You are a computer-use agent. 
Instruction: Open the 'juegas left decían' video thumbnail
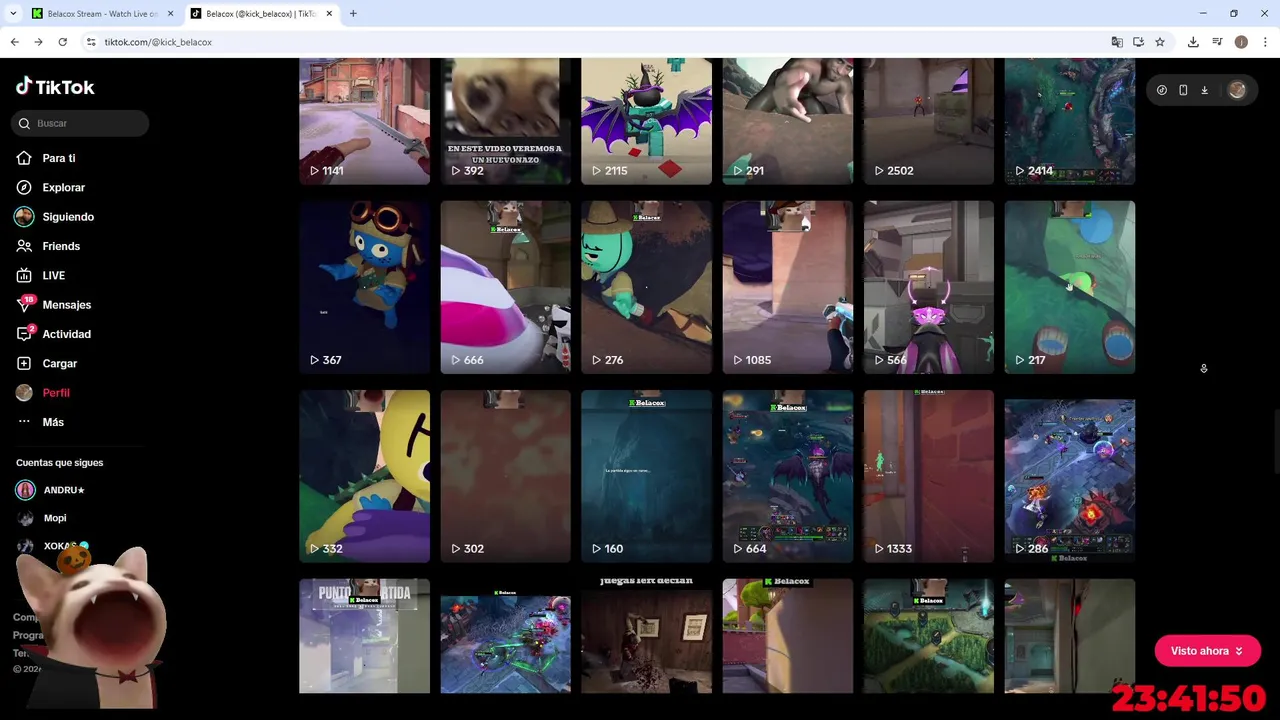coord(647,636)
